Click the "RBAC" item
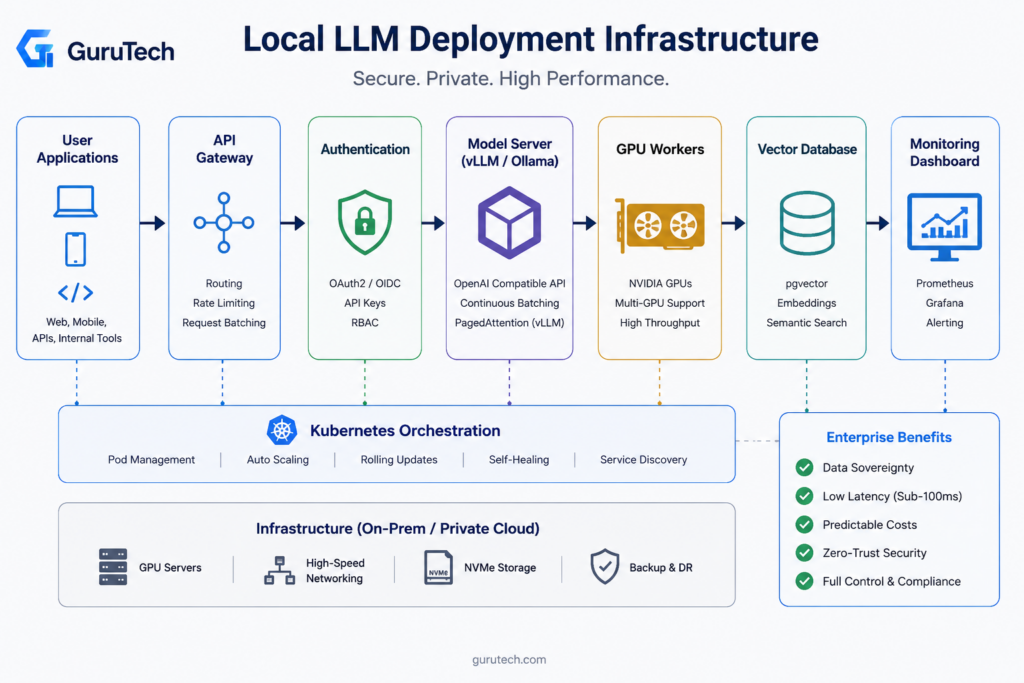The image size is (1024, 683). pyautogui.click(x=364, y=323)
